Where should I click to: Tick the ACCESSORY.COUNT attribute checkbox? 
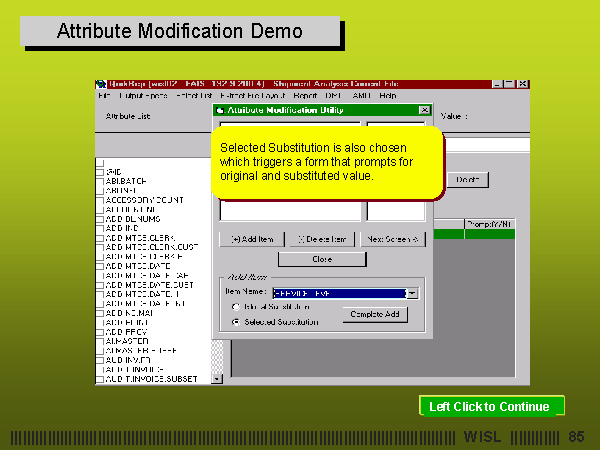[x=100, y=199]
